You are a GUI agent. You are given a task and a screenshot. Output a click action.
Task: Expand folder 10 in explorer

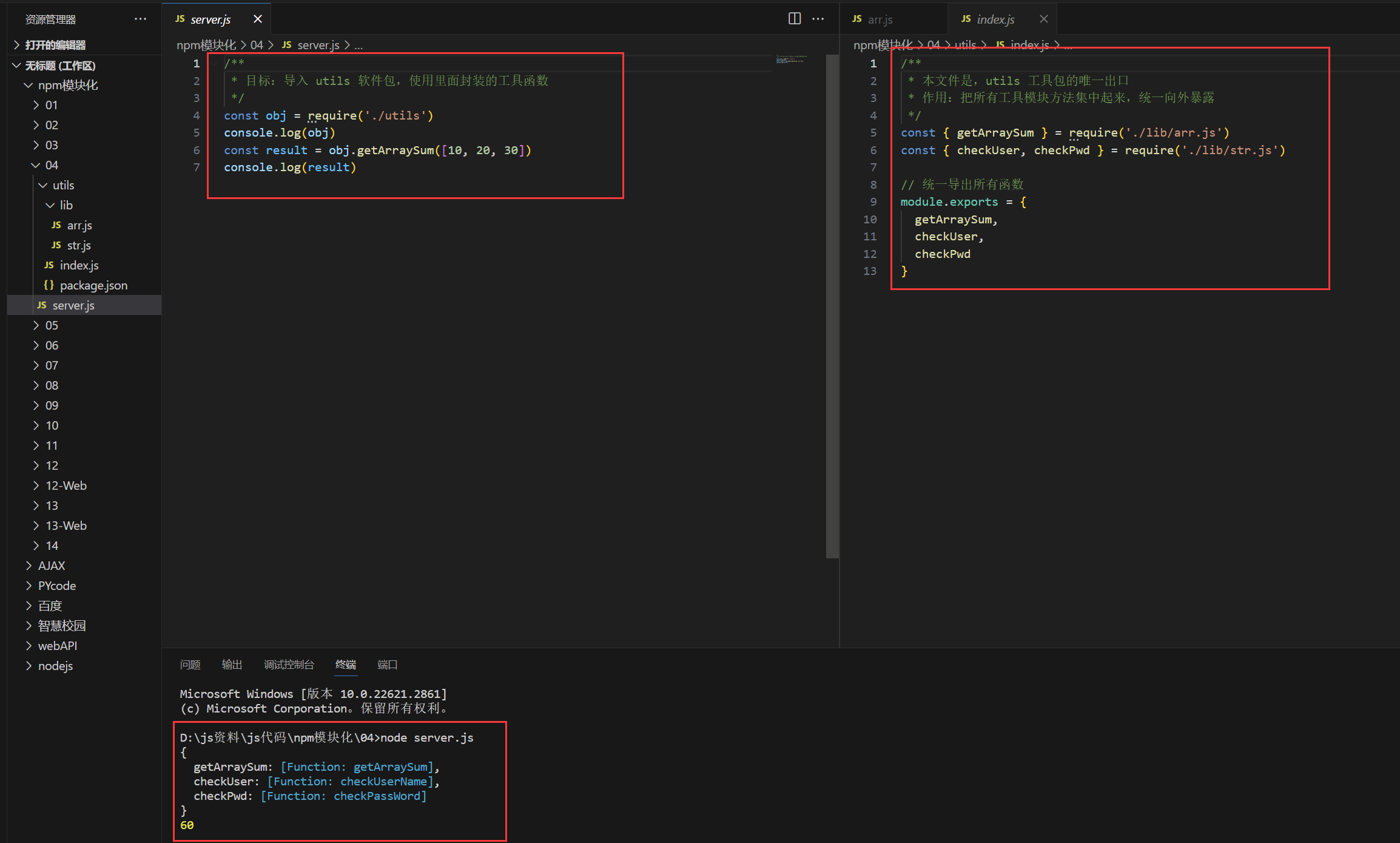click(84, 425)
